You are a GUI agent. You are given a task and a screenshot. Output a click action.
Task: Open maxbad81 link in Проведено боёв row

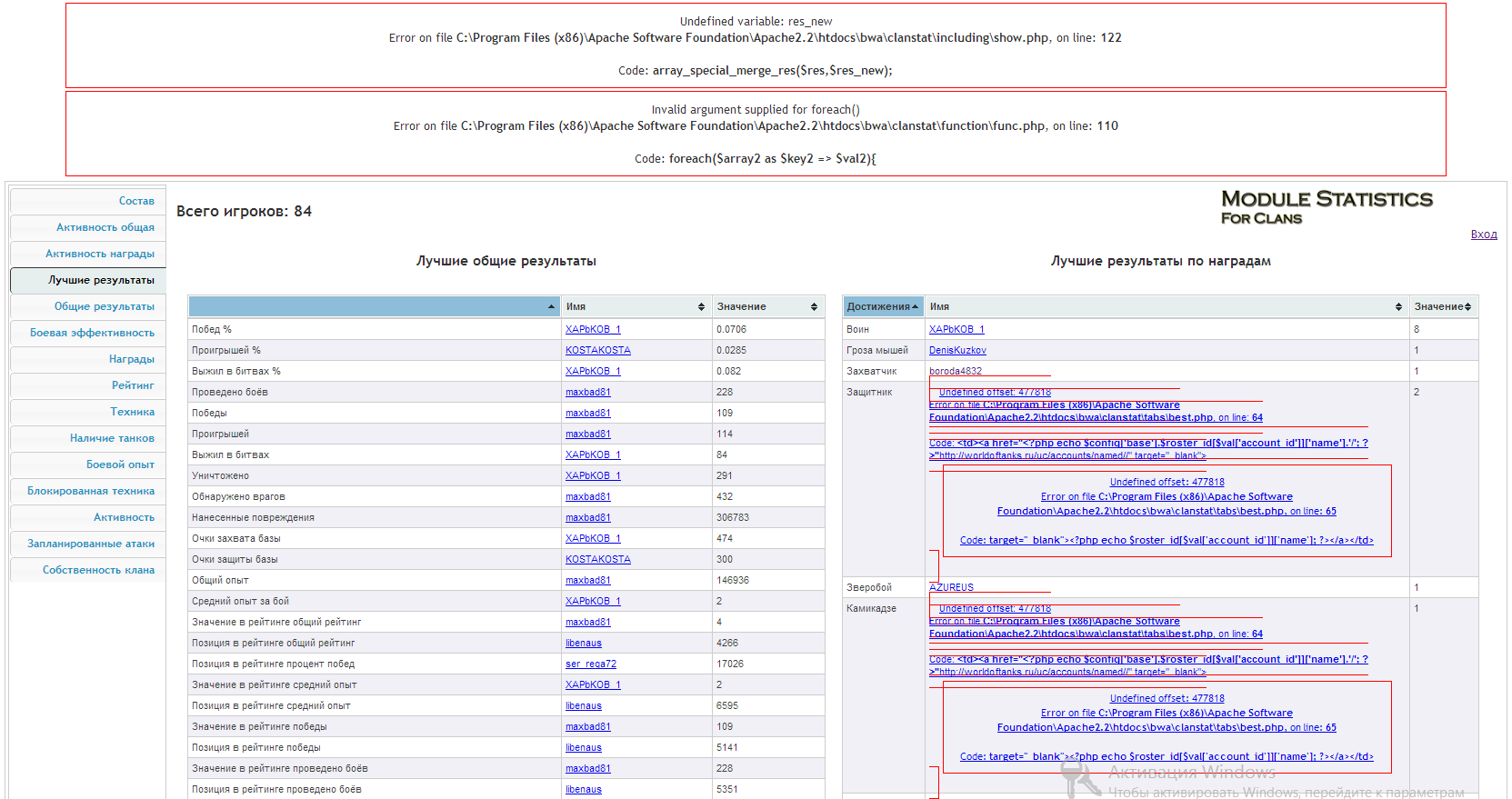[587, 393]
